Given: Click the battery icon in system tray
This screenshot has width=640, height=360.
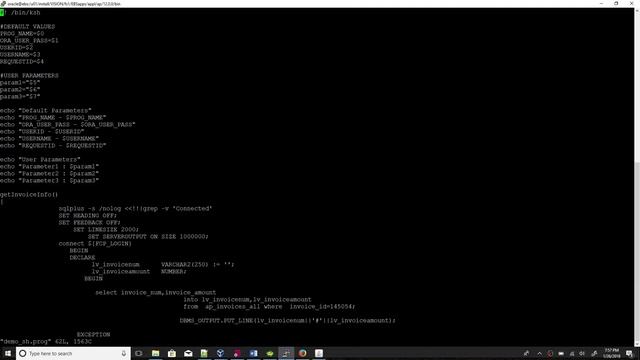Looking at the screenshot, I should (561, 353).
